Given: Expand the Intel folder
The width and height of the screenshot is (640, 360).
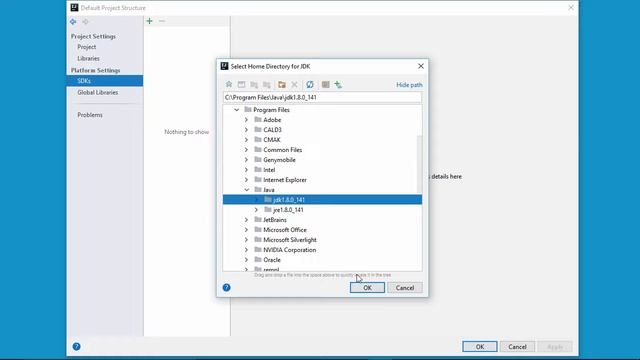Looking at the screenshot, I should click(247, 170).
